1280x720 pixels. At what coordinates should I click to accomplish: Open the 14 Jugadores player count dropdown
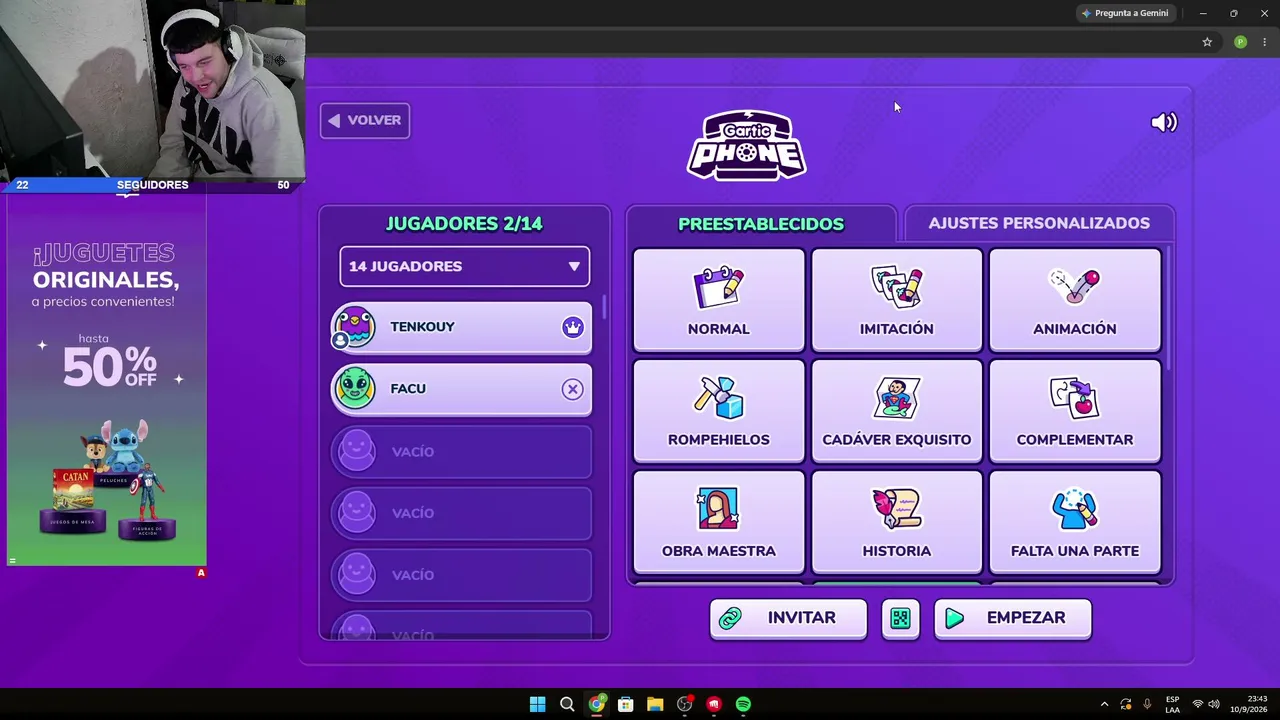pyautogui.click(x=464, y=267)
